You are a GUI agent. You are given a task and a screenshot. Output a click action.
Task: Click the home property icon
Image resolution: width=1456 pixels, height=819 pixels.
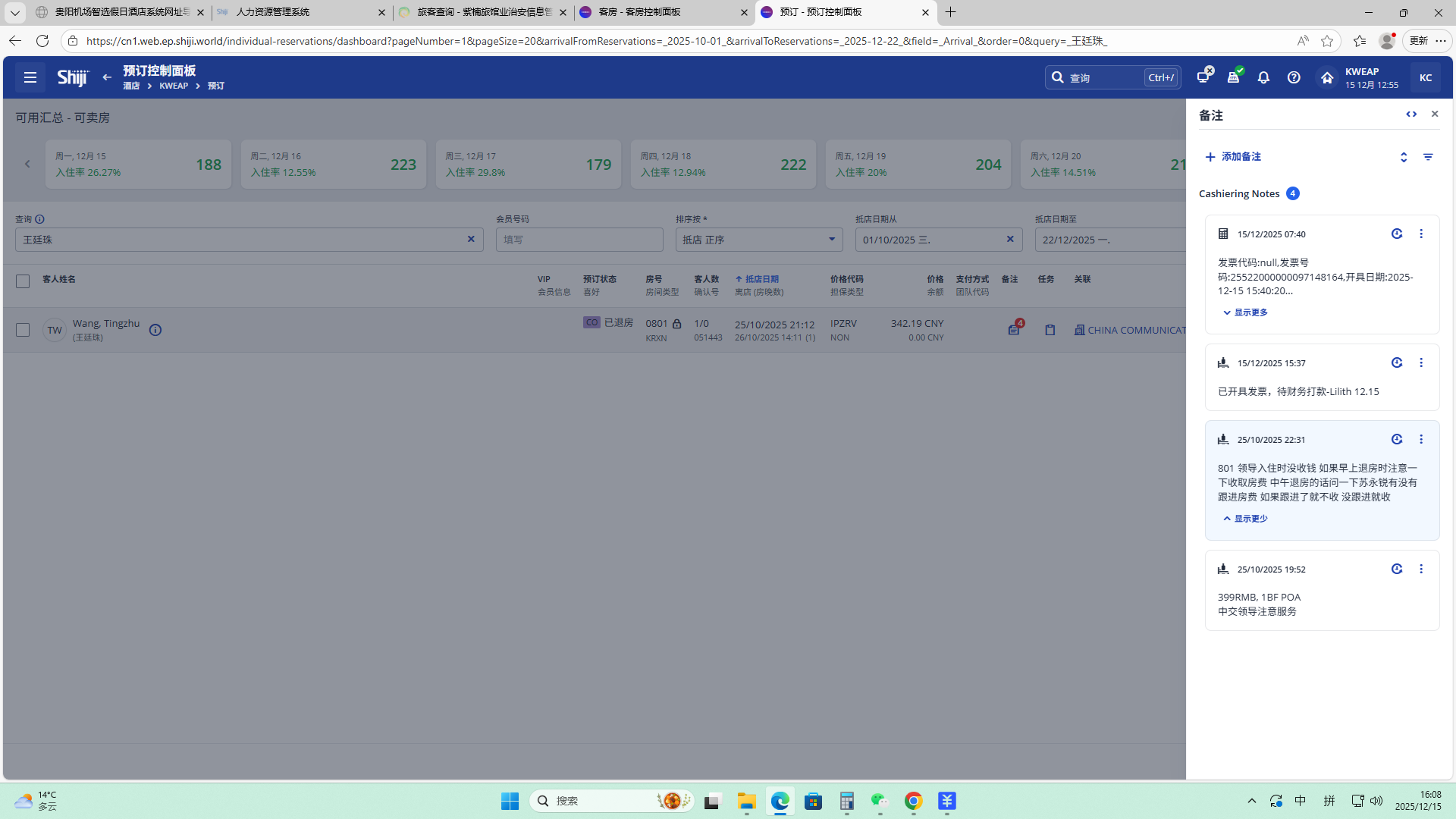pos(1327,77)
